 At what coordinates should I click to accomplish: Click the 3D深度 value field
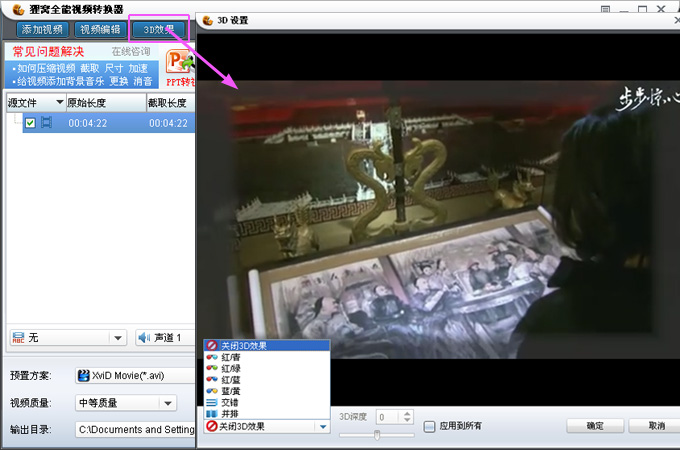tap(389, 417)
